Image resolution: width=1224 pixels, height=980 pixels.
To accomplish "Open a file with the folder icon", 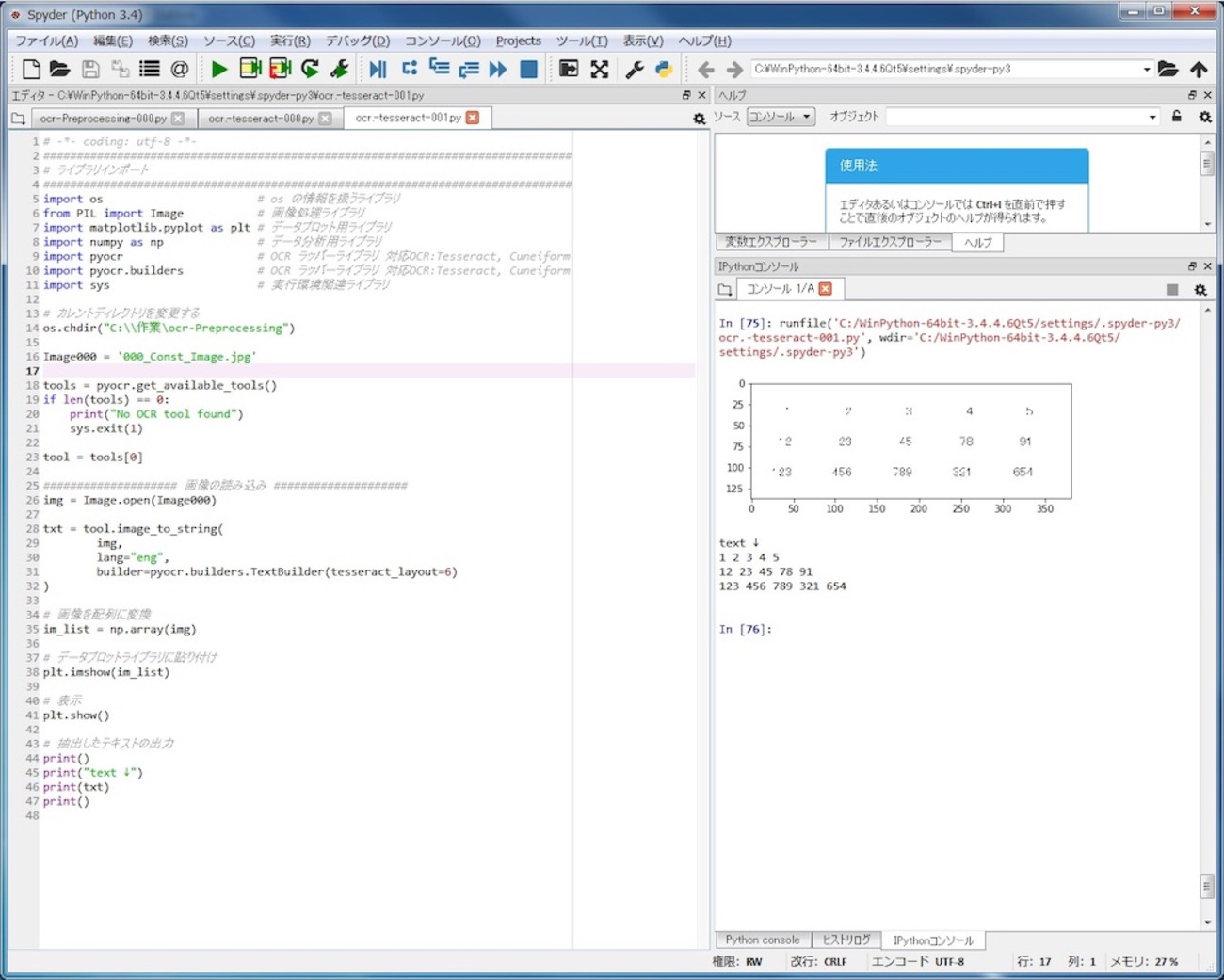I will (x=59, y=69).
